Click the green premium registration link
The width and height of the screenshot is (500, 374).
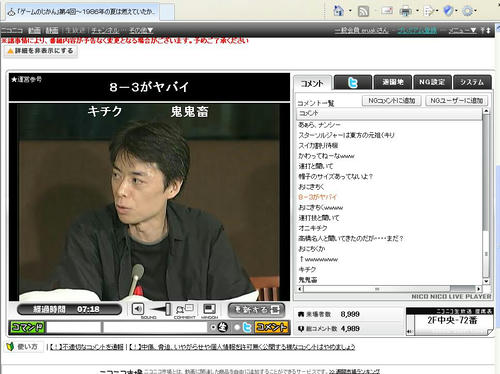pos(417,30)
